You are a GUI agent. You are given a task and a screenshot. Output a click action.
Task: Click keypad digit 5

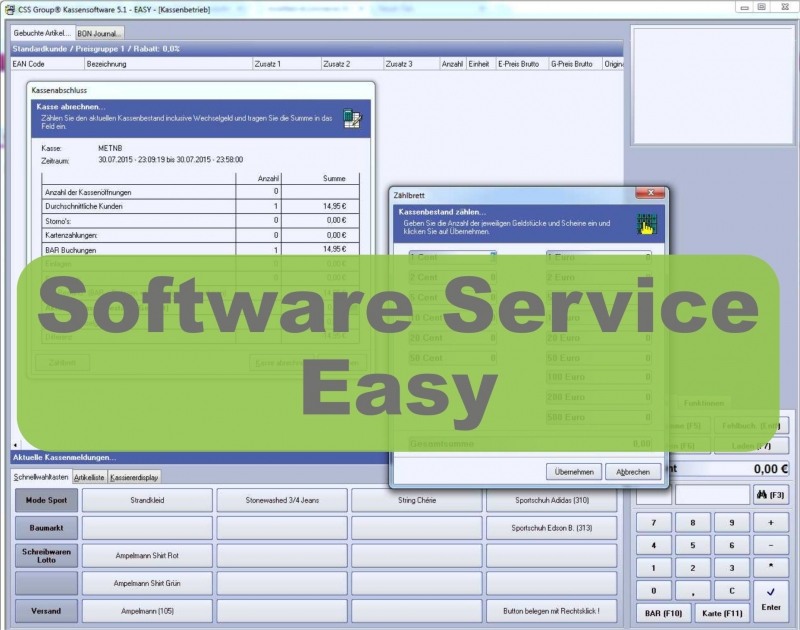(x=692, y=545)
